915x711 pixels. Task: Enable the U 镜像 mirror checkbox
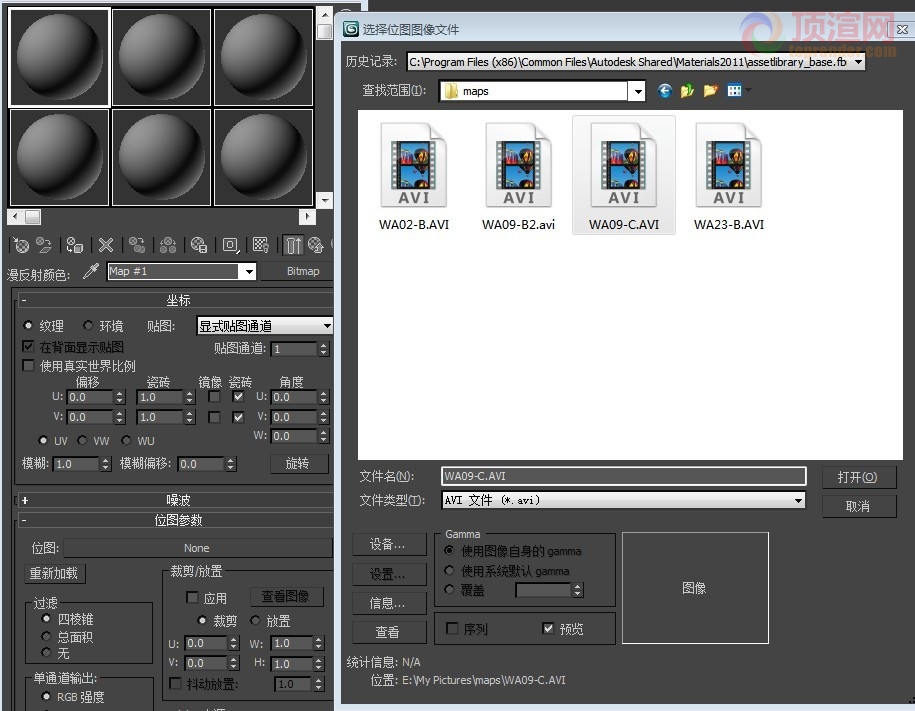click(x=214, y=397)
